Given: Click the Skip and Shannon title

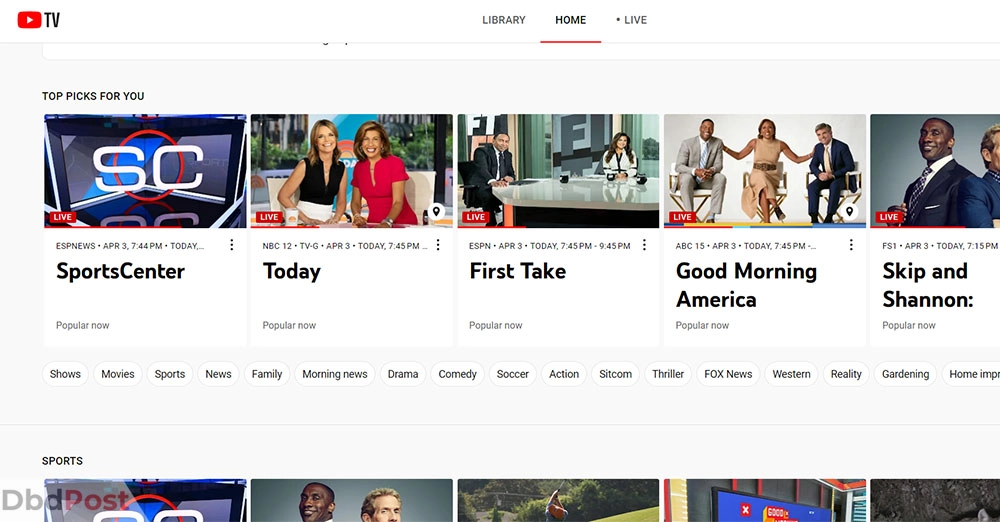Looking at the screenshot, I should click(x=928, y=285).
